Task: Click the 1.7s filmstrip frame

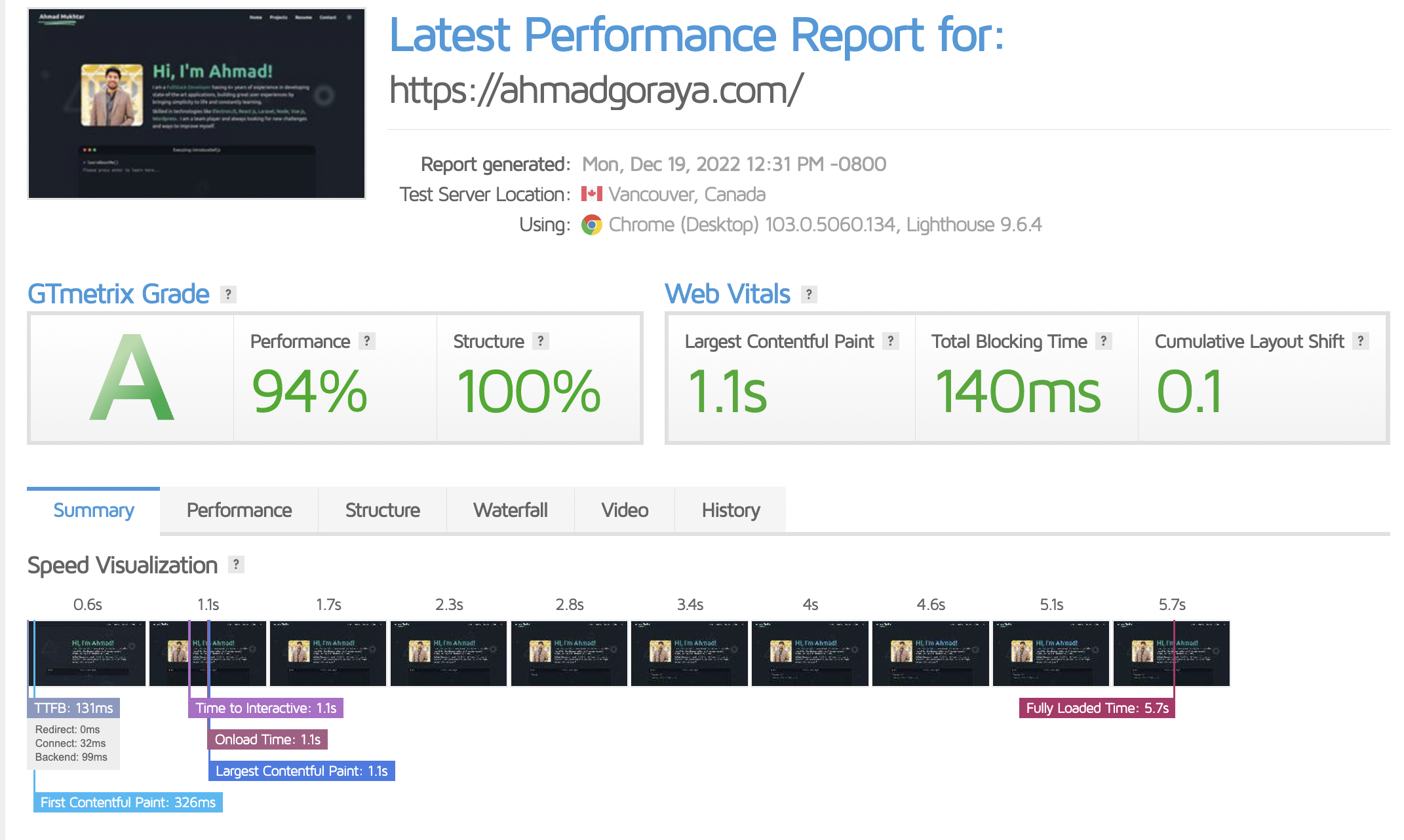Action: pos(328,653)
